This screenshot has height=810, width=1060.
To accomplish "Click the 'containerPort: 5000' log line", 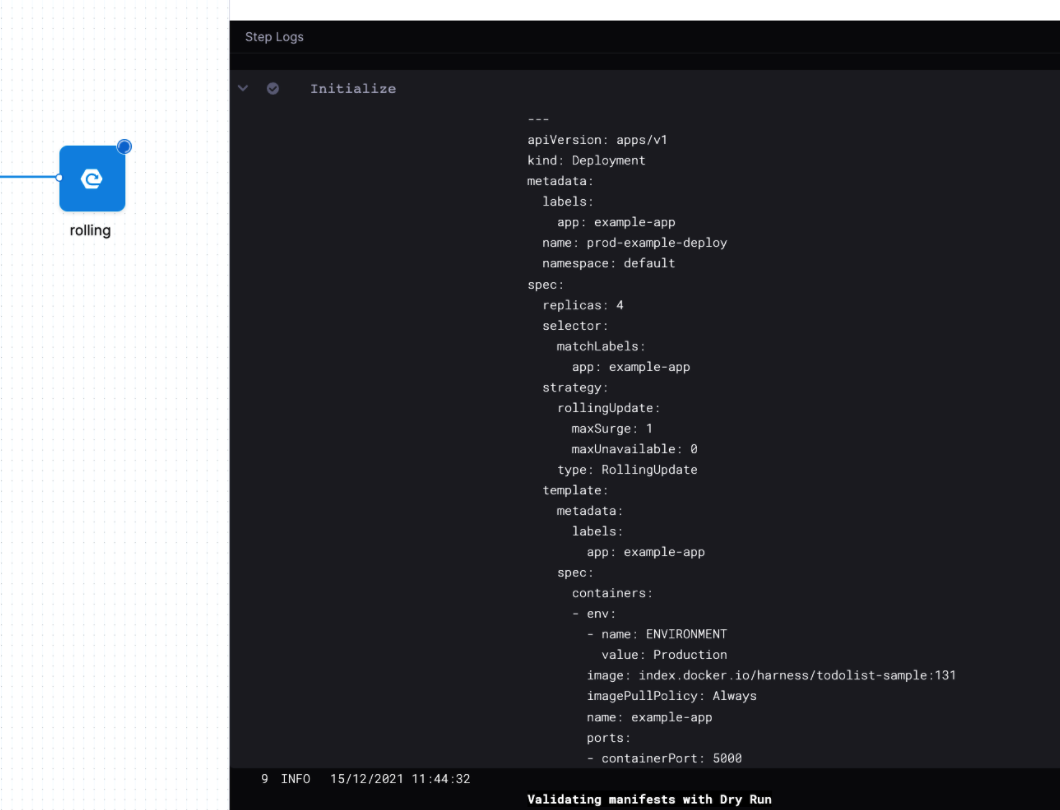I will 671,758.
